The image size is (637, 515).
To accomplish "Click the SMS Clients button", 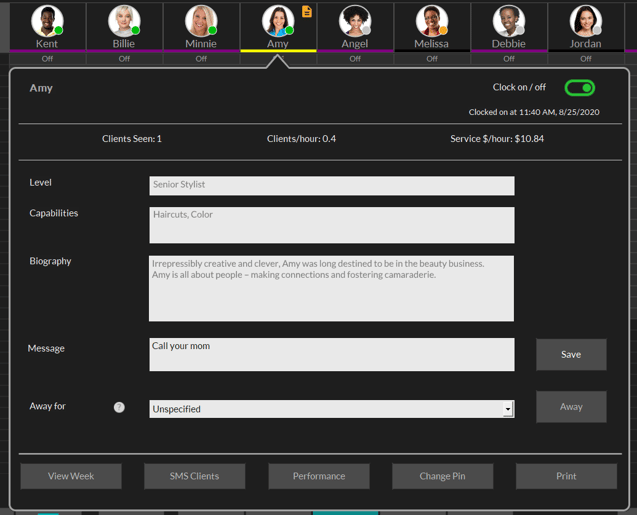I will tap(195, 476).
